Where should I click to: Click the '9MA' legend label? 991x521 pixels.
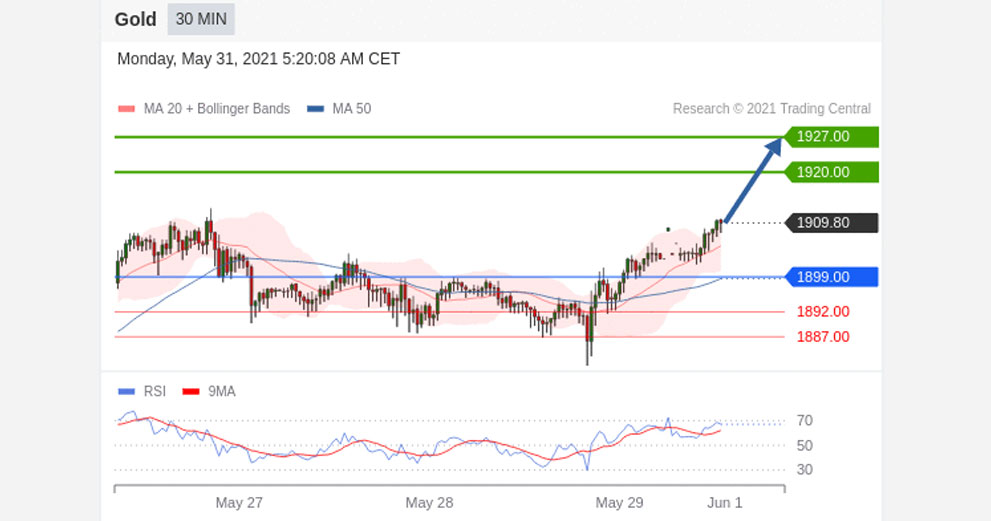(222, 391)
